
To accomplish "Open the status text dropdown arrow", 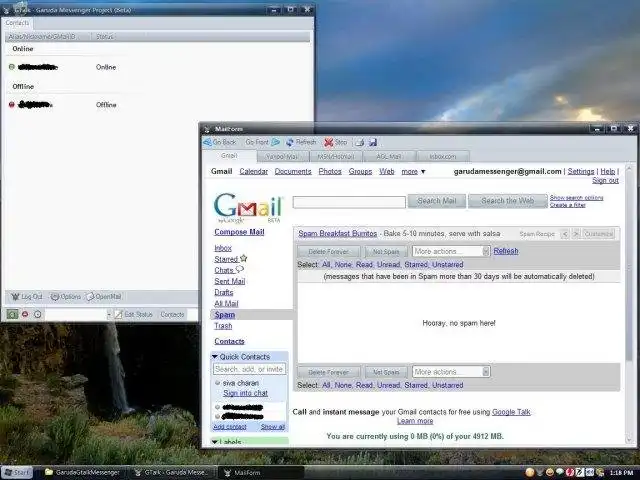I will (x=109, y=314).
